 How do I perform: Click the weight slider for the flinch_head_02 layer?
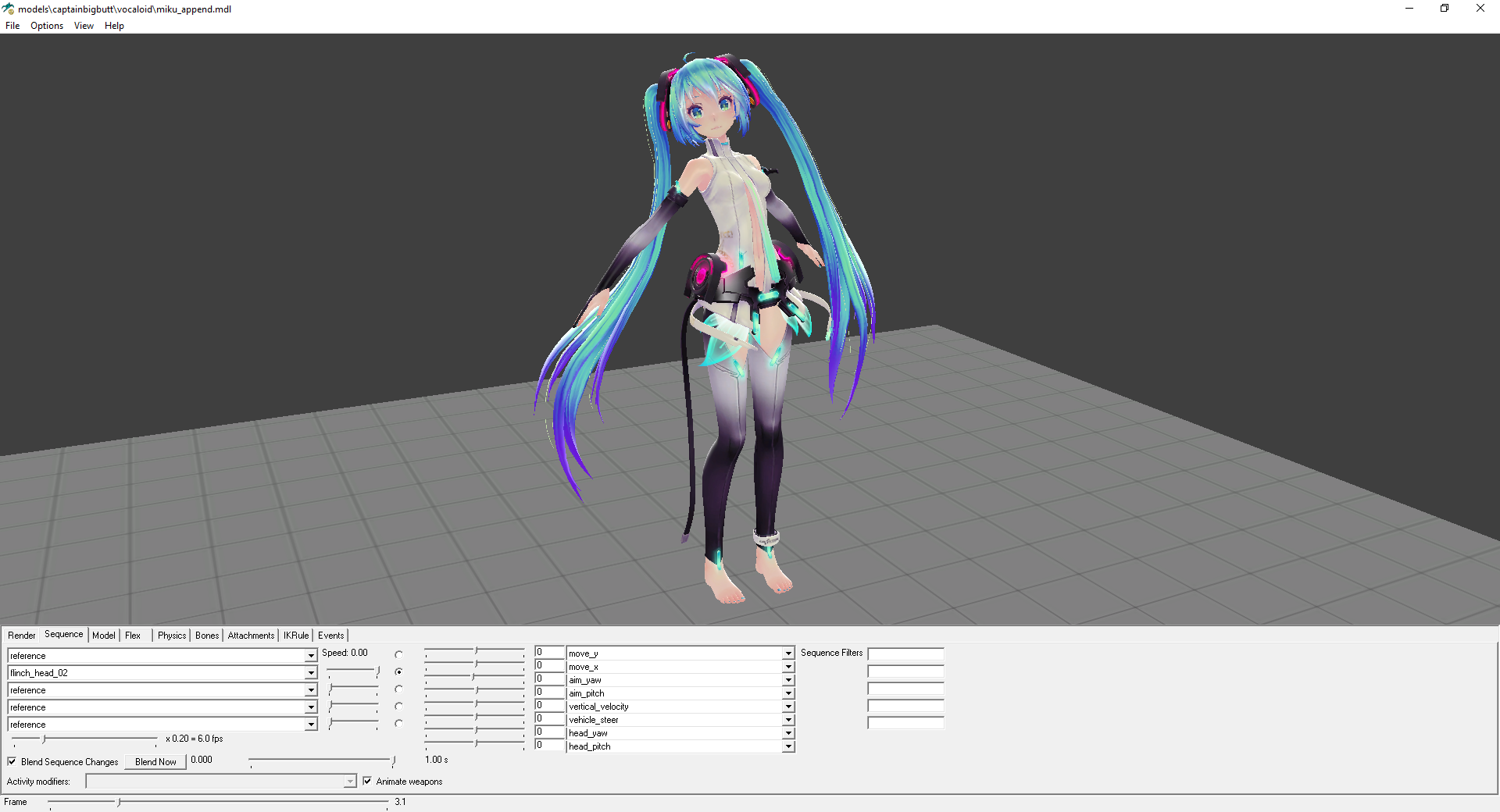pyautogui.click(x=354, y=671)
